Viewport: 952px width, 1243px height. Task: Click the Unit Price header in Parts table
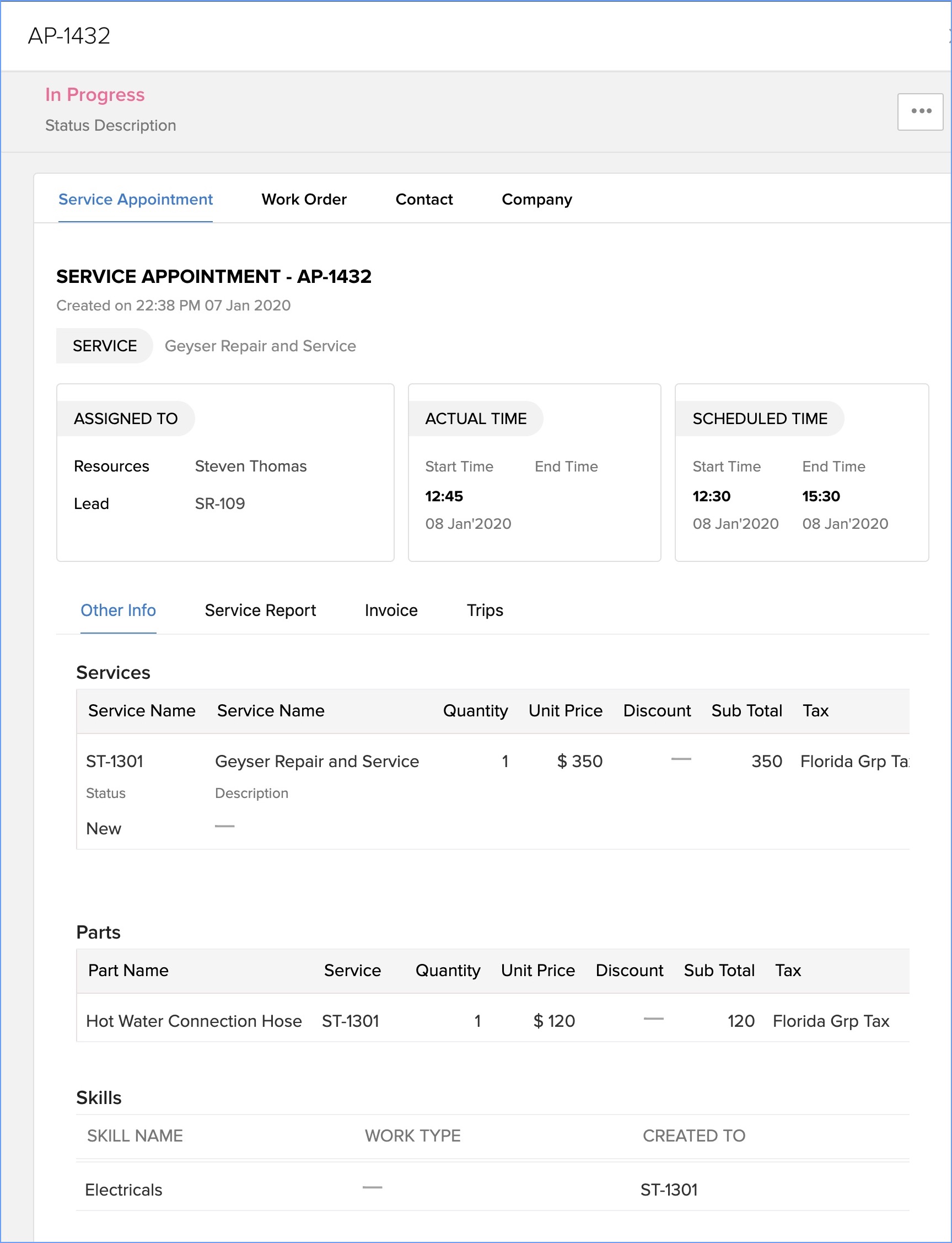point(538,971)
